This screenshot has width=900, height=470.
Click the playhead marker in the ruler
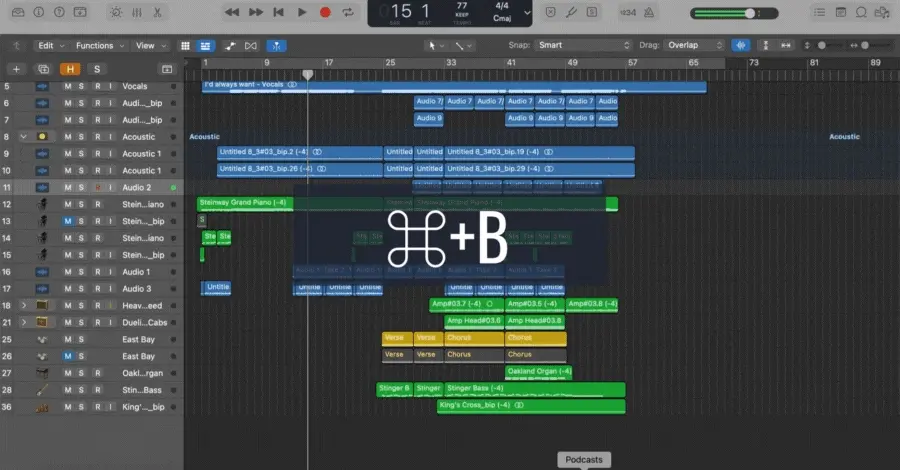[308, 75]
